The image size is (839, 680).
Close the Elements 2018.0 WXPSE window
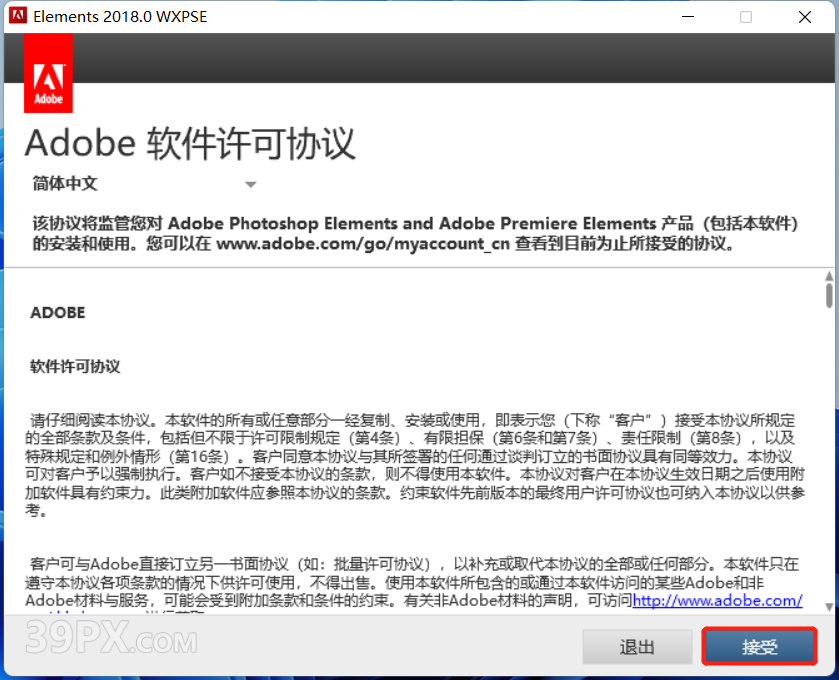[x=805, y=17]
